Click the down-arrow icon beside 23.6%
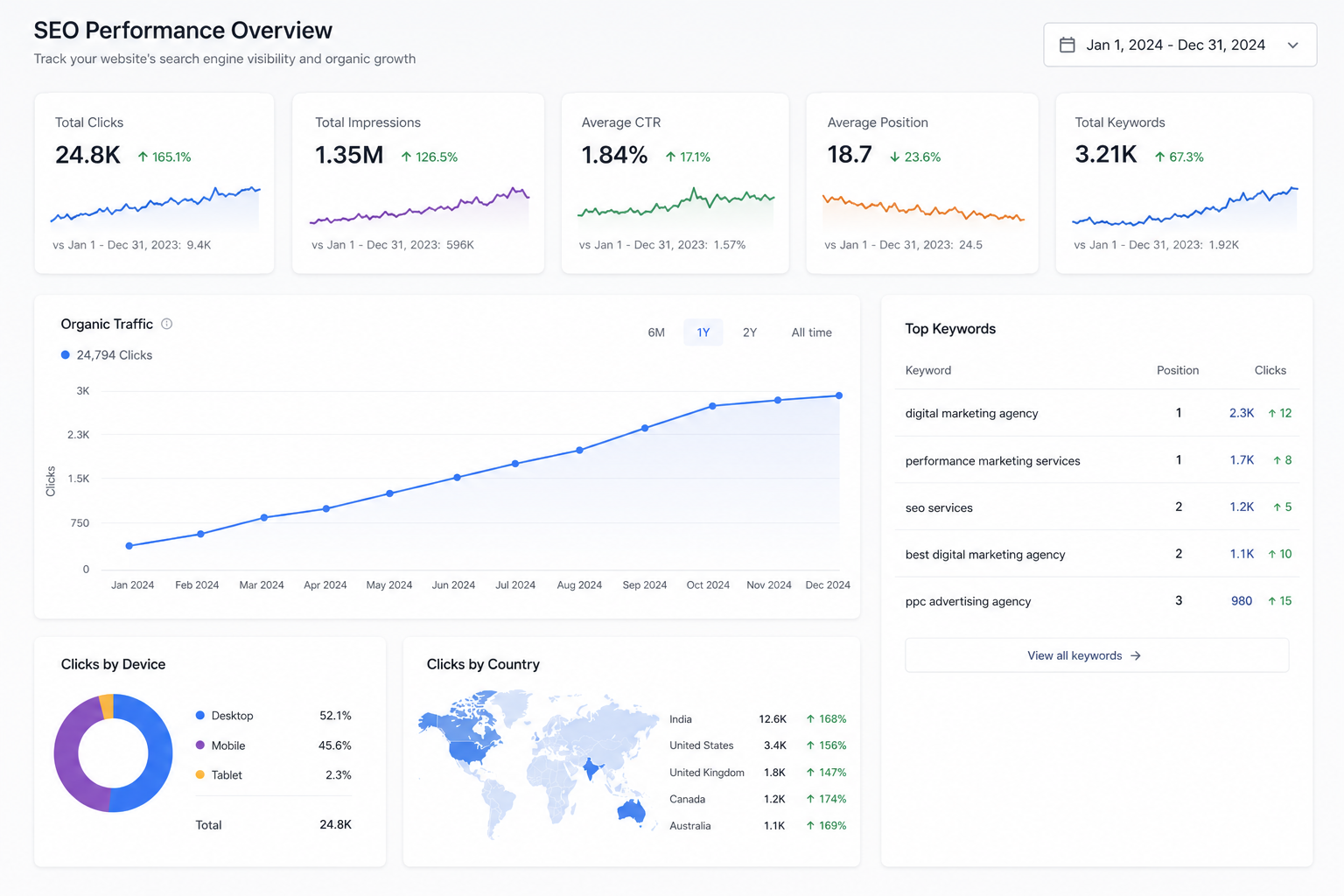Image resolution: width=1344 pixels, height=896 pixels. pos(895,157)
